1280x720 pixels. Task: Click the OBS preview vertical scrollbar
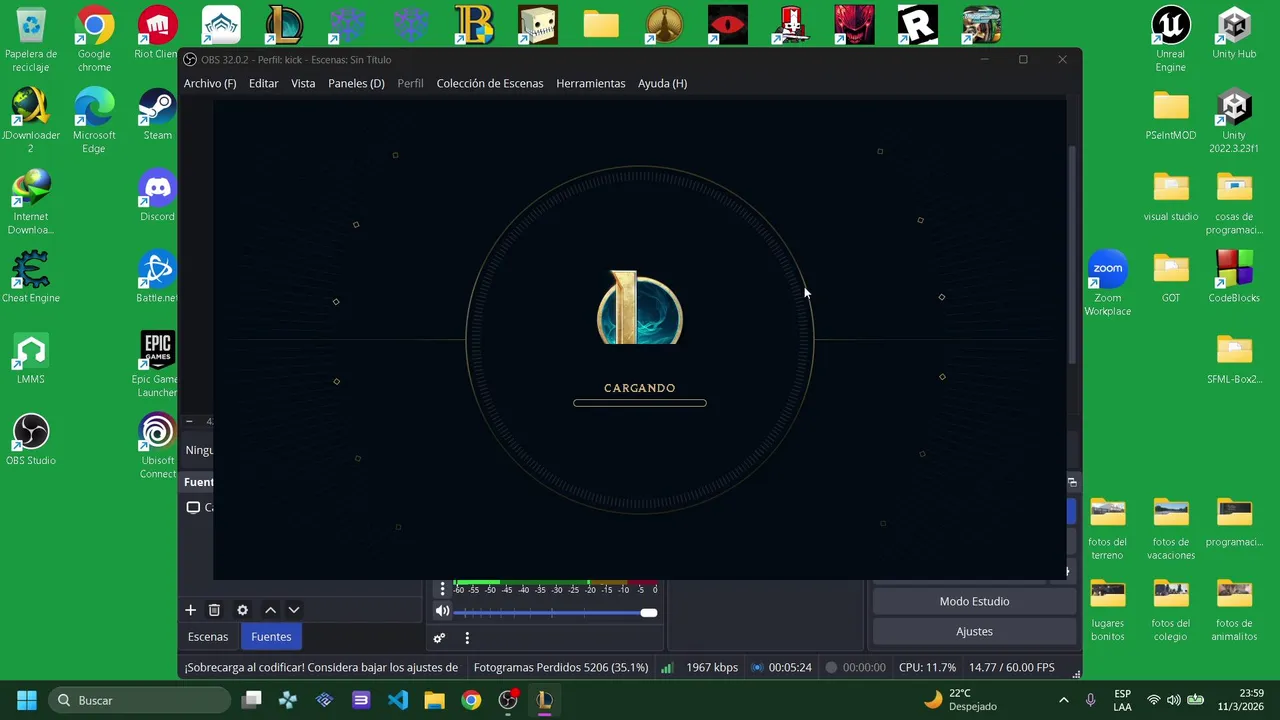(x=1072, y=255)
